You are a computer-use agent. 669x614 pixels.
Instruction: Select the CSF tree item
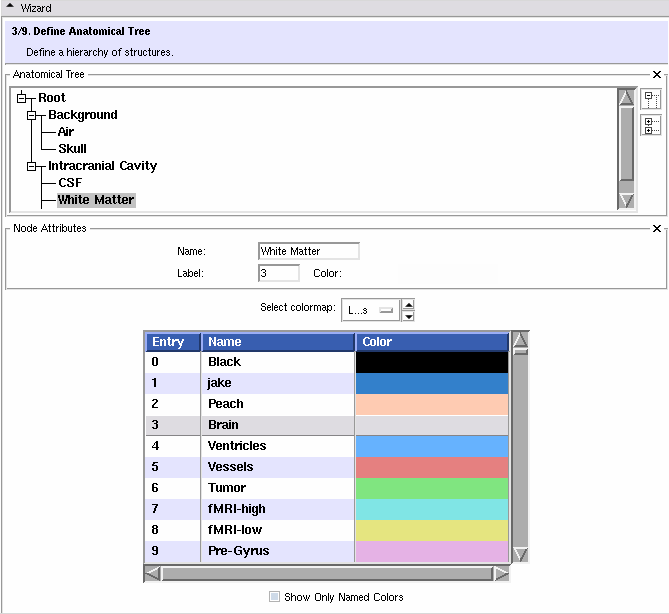tap(70, 183)
